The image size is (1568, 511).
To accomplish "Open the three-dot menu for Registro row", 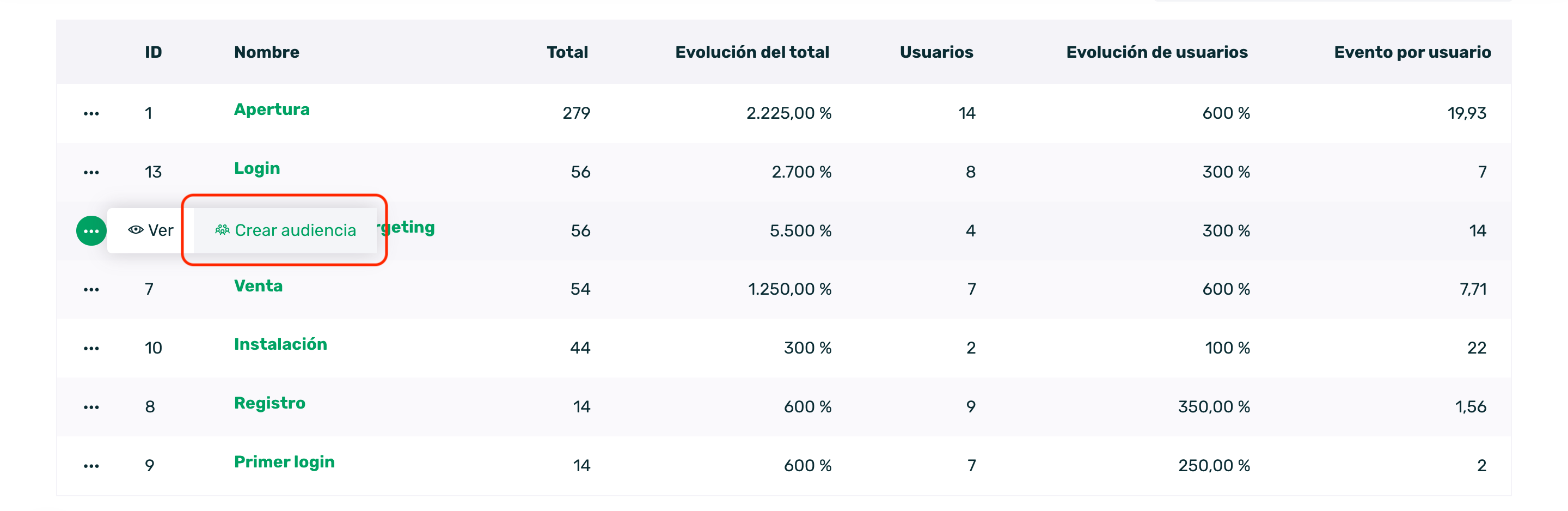I will point(91,407).
